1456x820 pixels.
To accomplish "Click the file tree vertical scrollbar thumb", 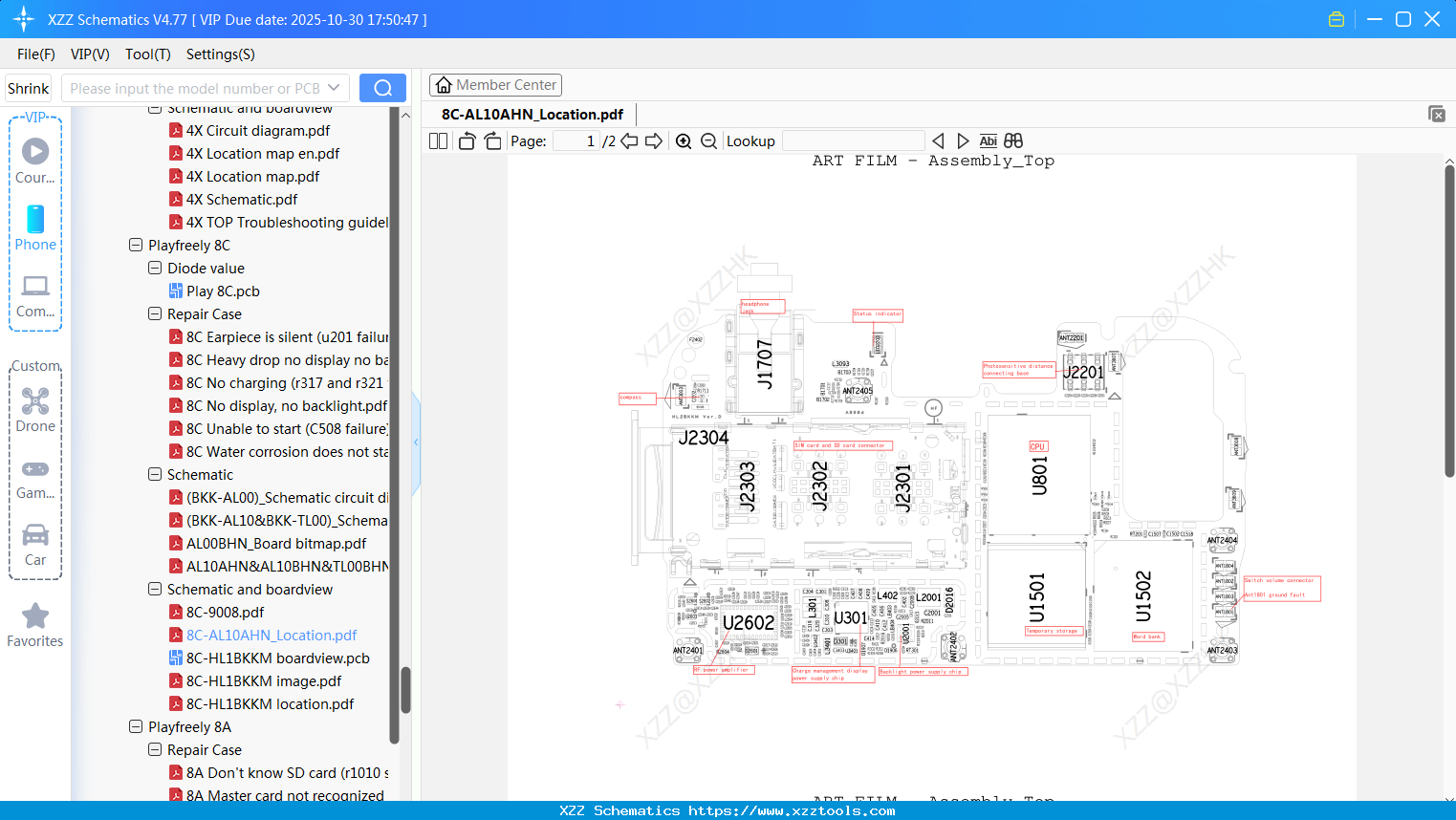I will 405,689.
